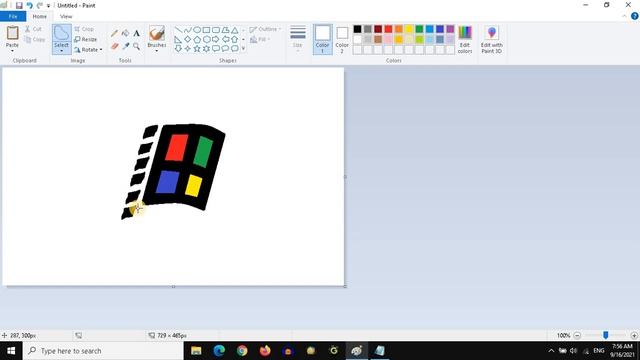Screen dimensions: 640x360
Task: Open the Paste dropdown arrow
Action: pos(12,51)
